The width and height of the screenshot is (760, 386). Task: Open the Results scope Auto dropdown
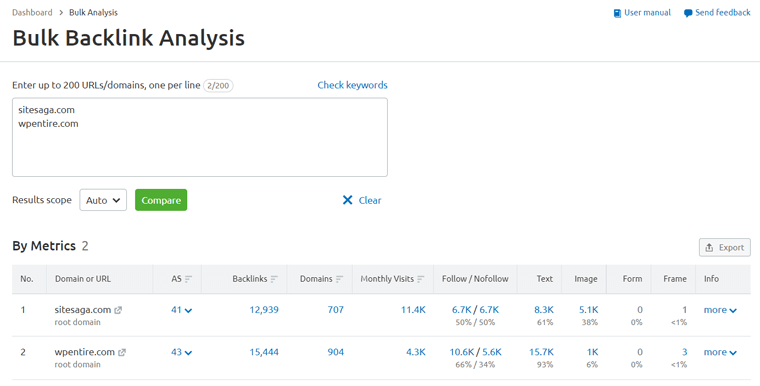click(103, 200)
